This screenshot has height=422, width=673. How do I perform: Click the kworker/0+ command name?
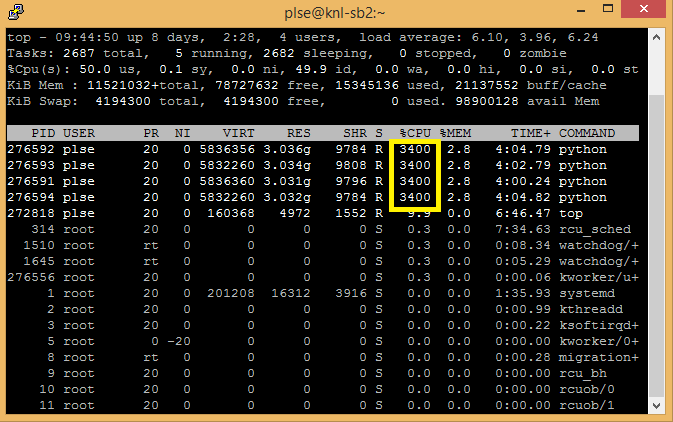(599, 342)
